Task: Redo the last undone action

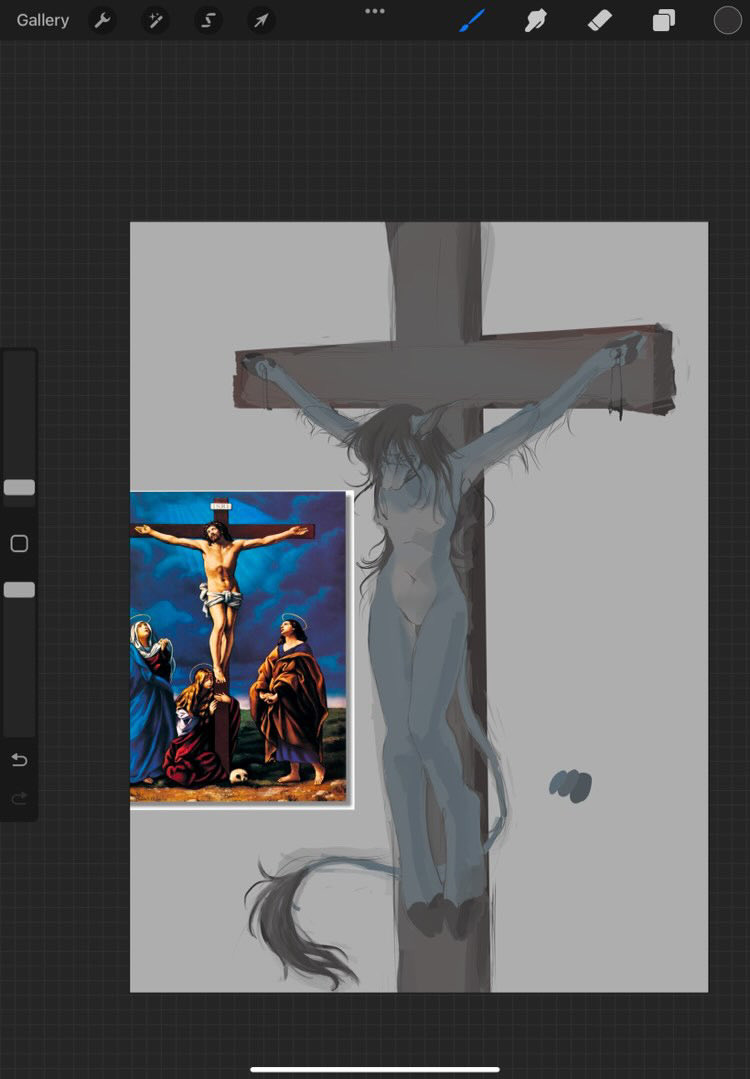Action: tap(19, 798)
